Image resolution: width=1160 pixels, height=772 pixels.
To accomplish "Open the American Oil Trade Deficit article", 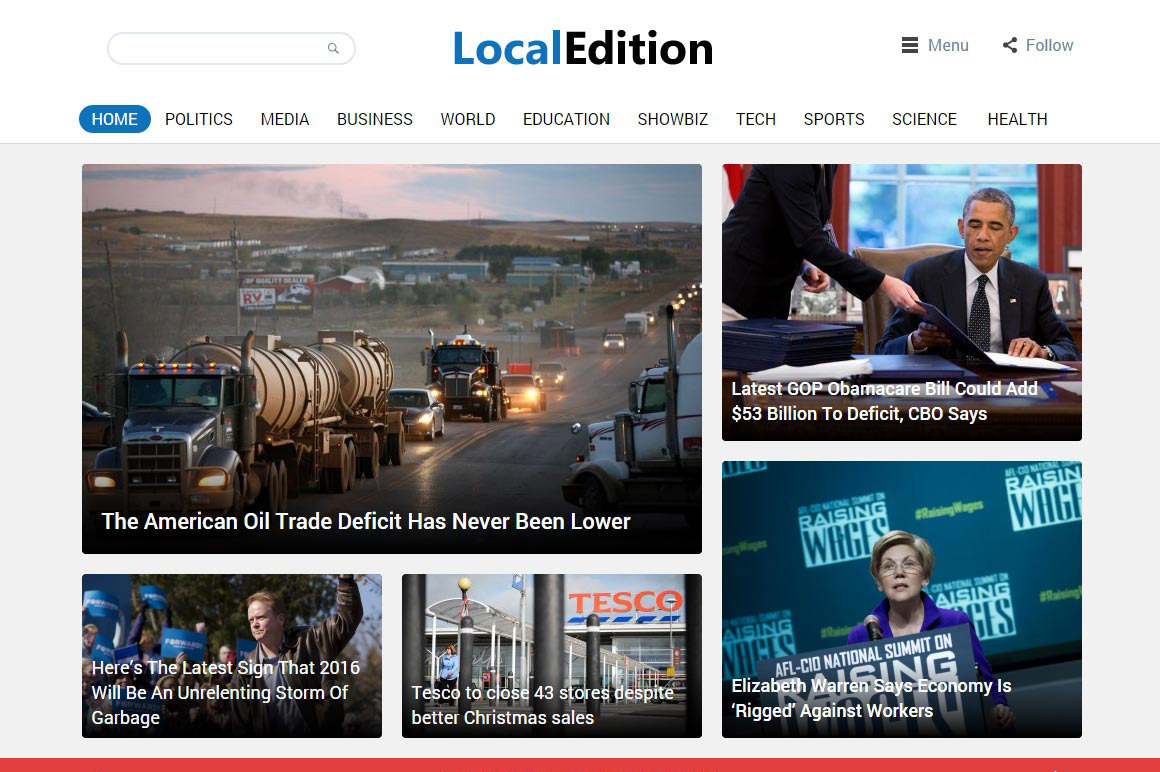I will pos(366,521).
